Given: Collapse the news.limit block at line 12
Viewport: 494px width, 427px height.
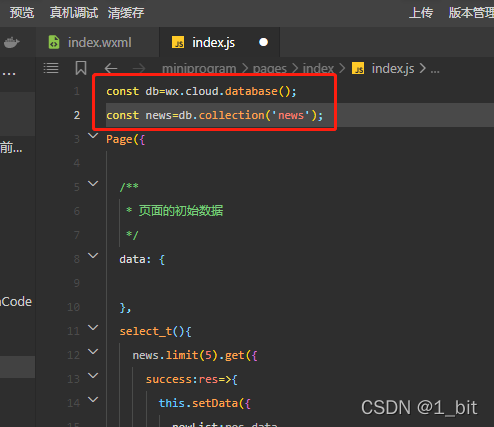Looking at the screenshot, I should (93, 352).
